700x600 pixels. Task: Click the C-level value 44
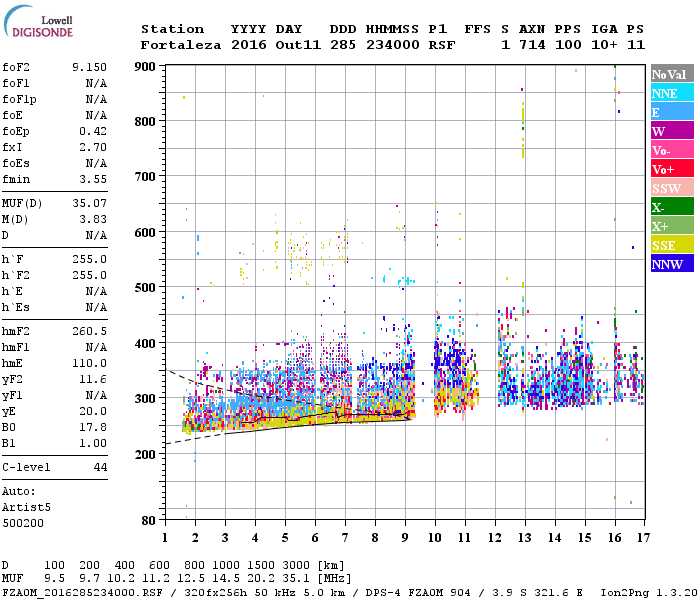click(x=100, y=467)
